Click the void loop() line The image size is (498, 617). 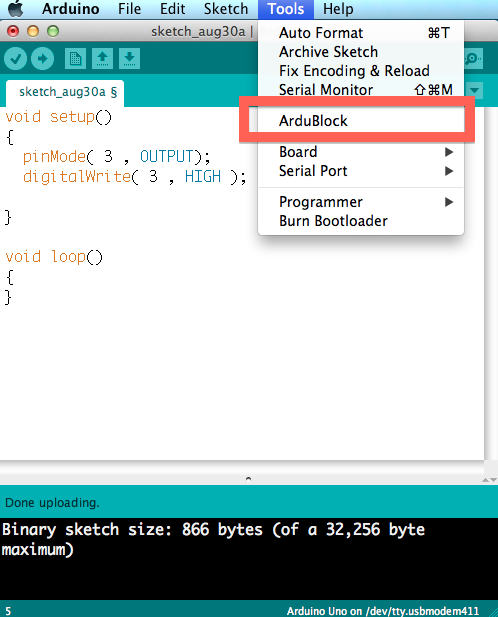(54, 257)
